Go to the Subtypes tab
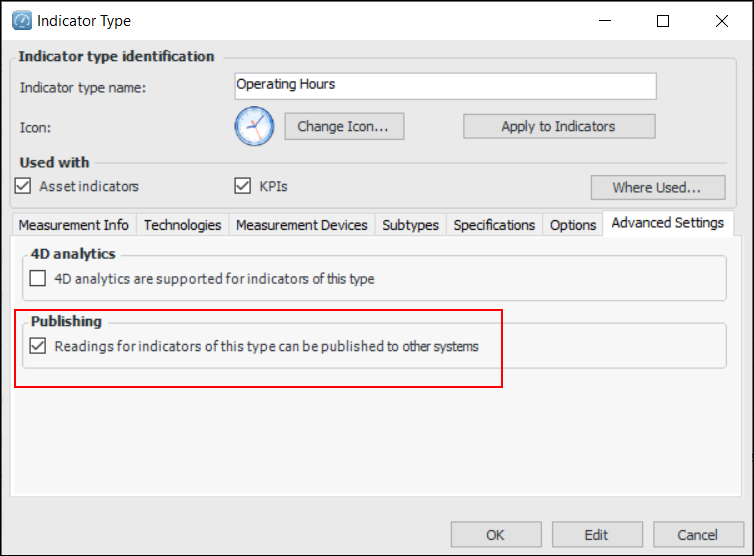The image size is (754, 556). click(410, 225)
